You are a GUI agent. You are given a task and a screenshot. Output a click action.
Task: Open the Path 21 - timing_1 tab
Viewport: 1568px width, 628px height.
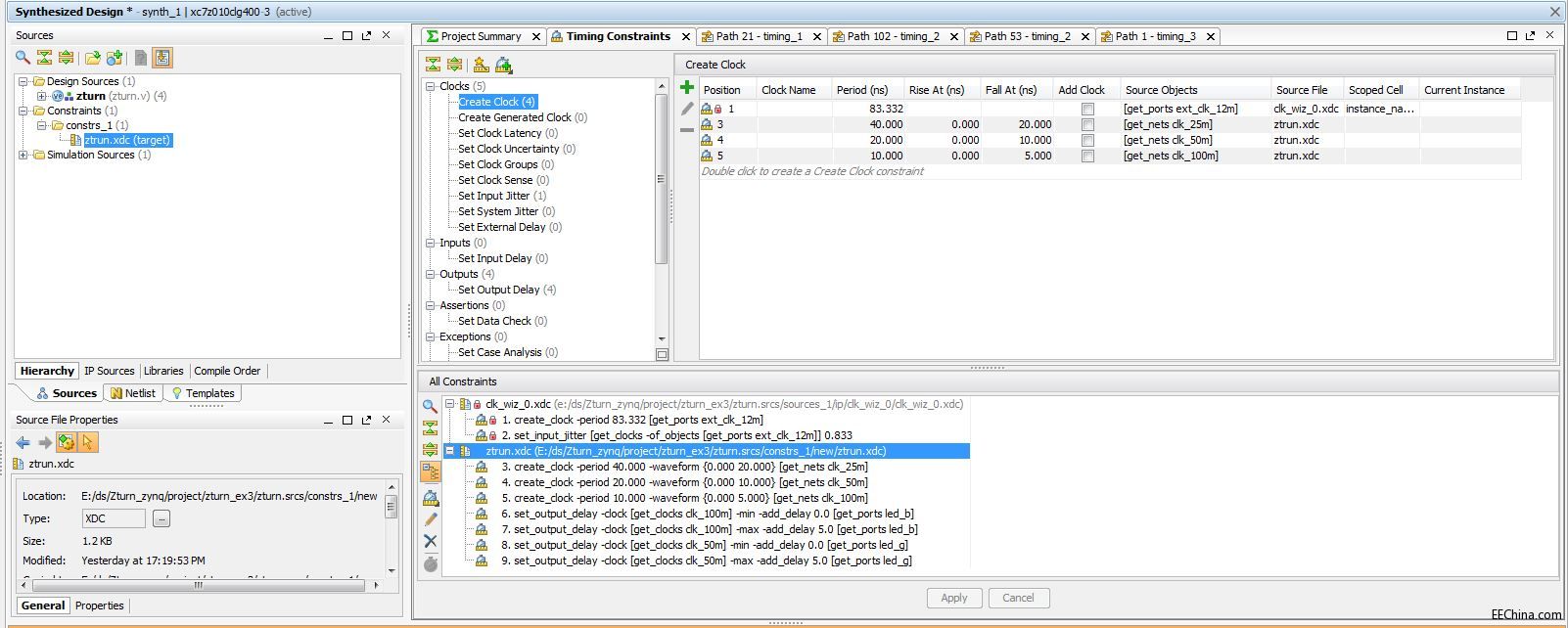(x=758, y=36)
